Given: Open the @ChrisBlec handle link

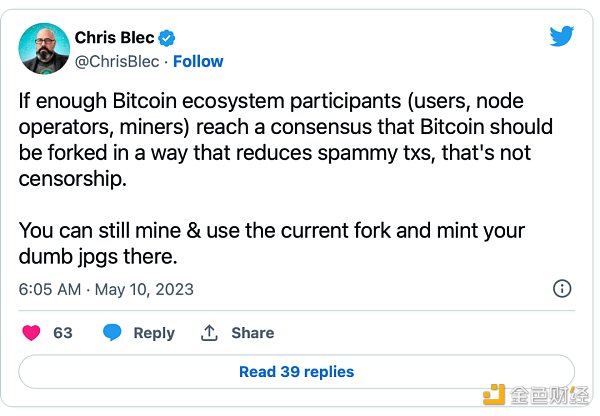Looking at the screenshot, I should click(x=118, y=61).
